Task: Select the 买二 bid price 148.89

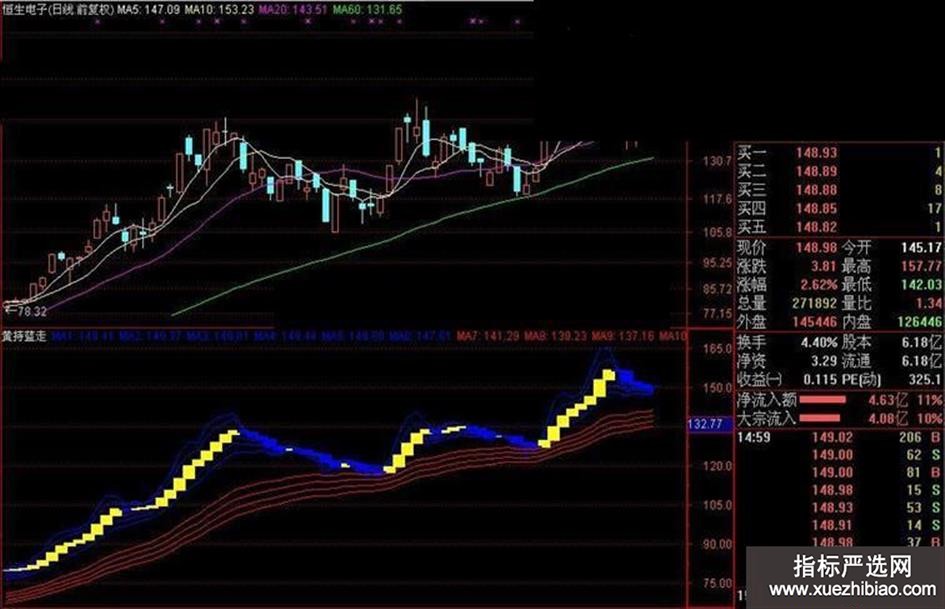Action: 816,171
